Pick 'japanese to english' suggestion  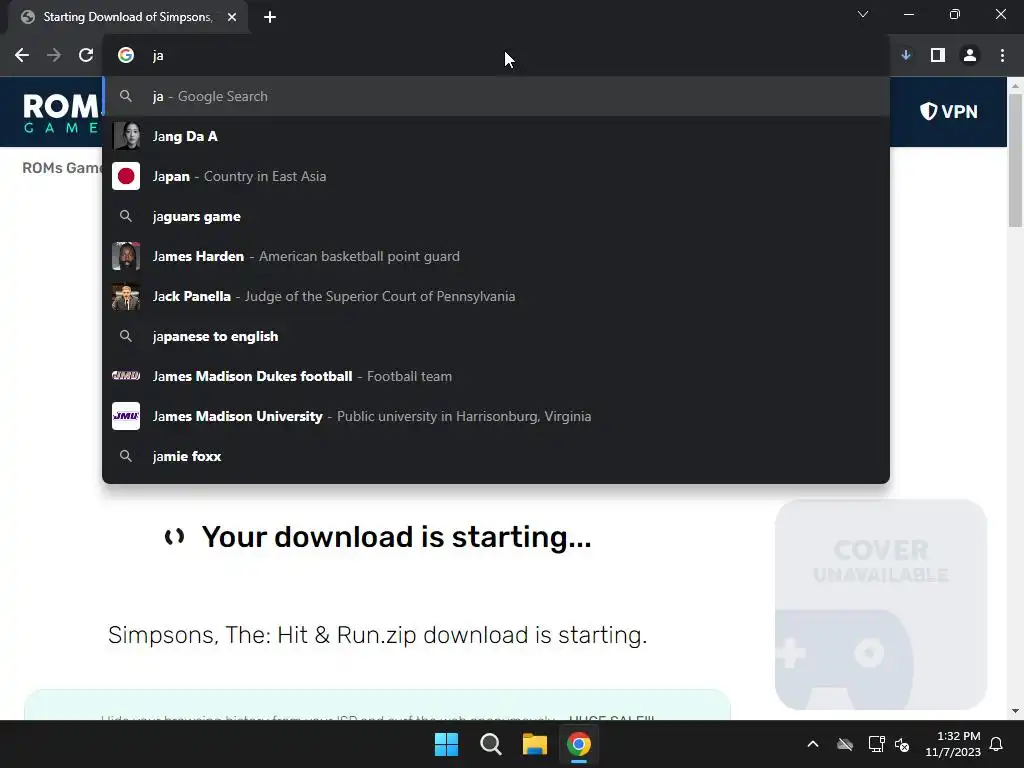(496, 336)
